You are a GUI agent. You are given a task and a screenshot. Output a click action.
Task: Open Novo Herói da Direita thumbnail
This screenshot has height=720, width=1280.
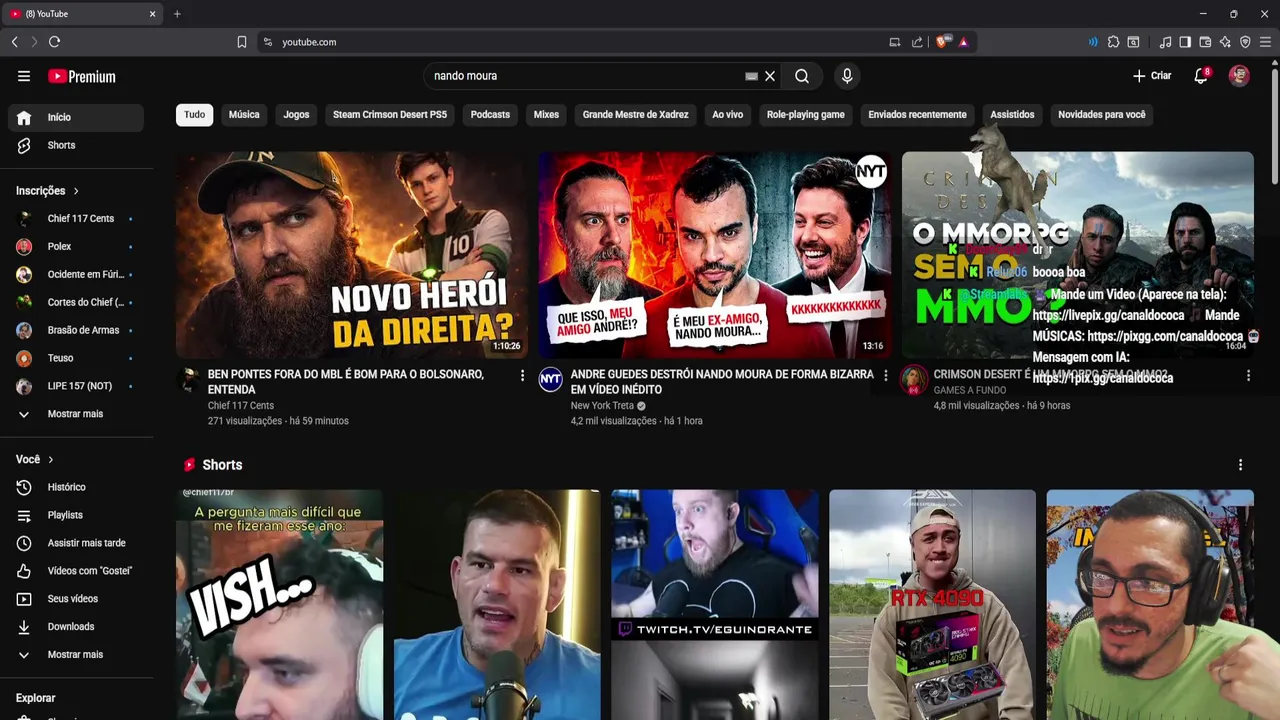(352, 255)
